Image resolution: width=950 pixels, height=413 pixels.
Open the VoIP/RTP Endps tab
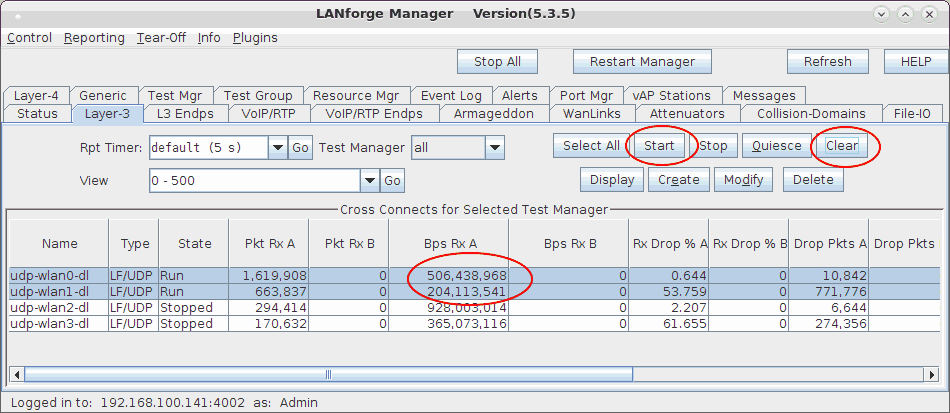(x=374, y=114)
